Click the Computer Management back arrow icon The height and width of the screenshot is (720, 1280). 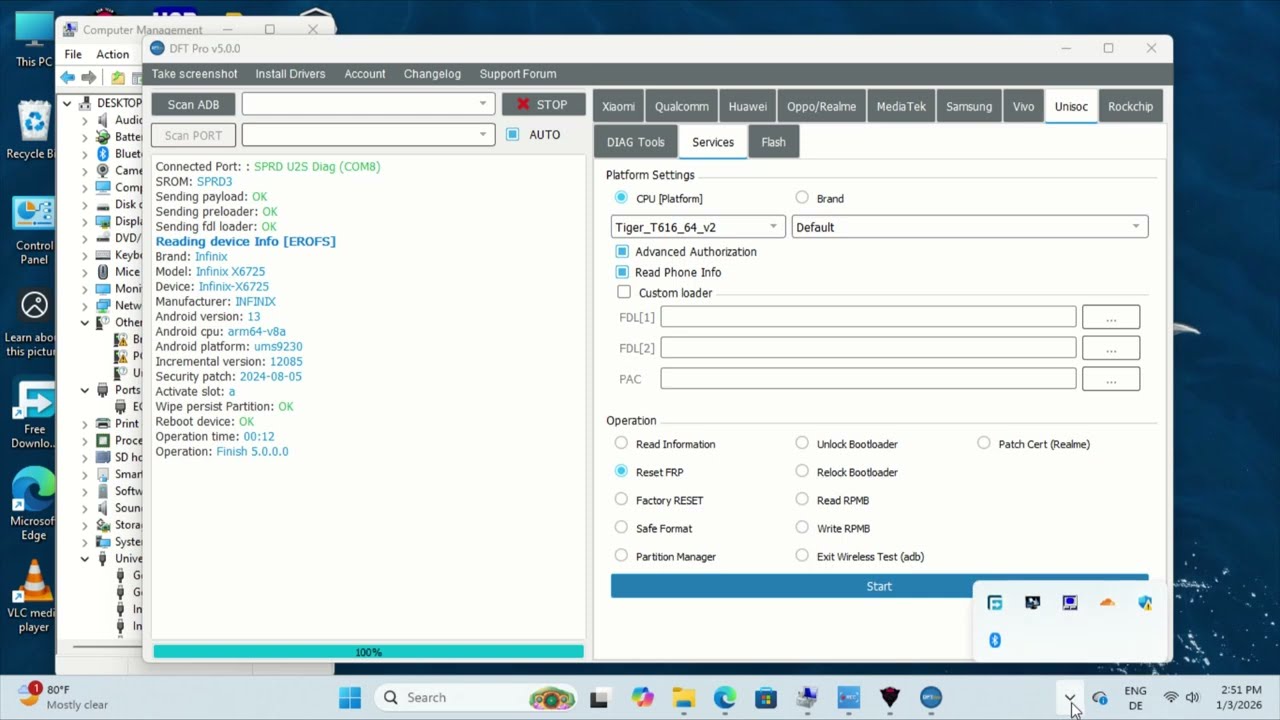[67, 77]
